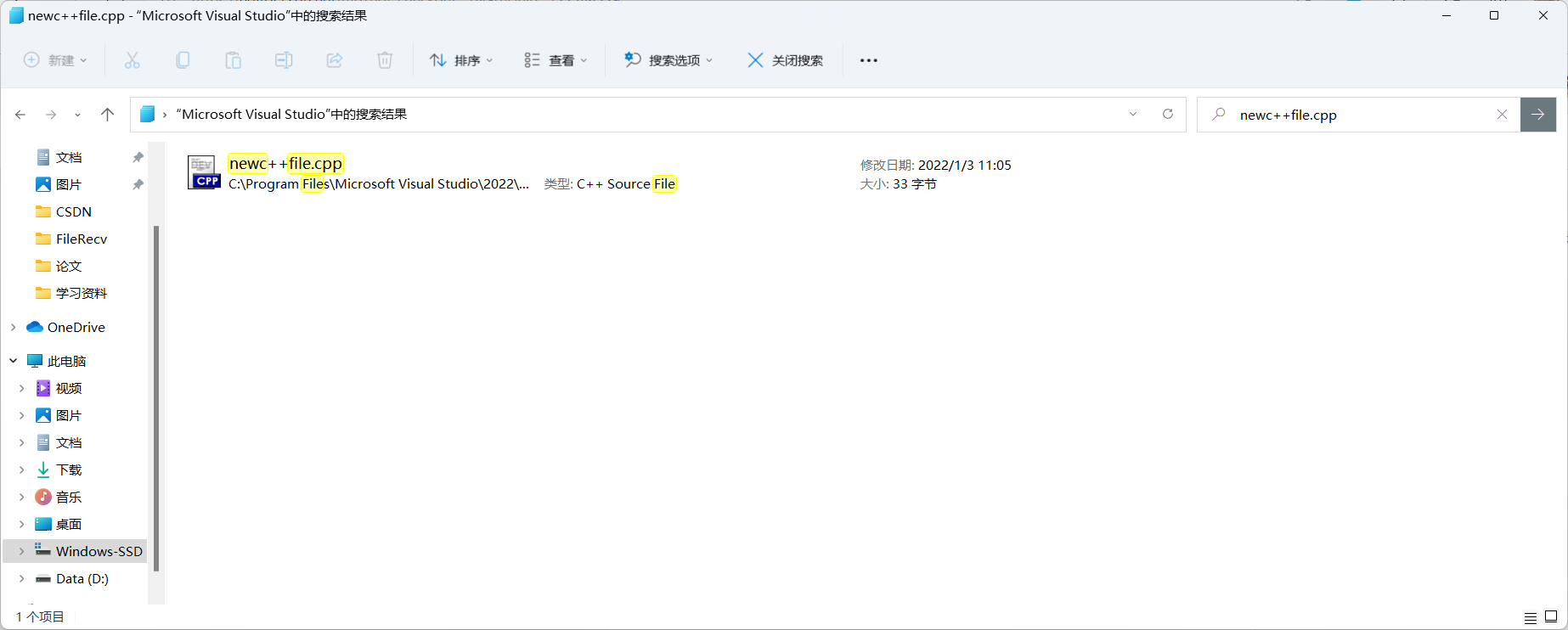This screenshot has width=1568, height=630.
Task: Go back with the left arrow
Action: tap(20, 115)
